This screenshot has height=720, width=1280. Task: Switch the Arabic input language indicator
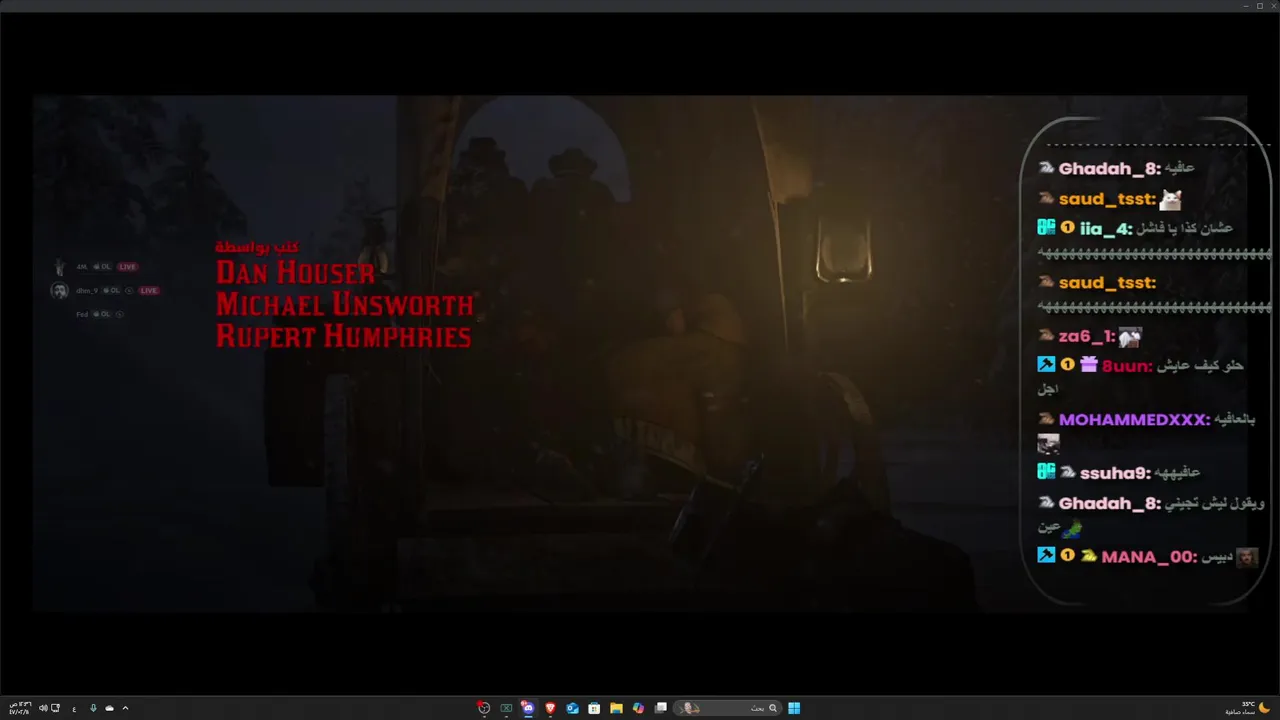pyautogui.click(x=74, y=709)
